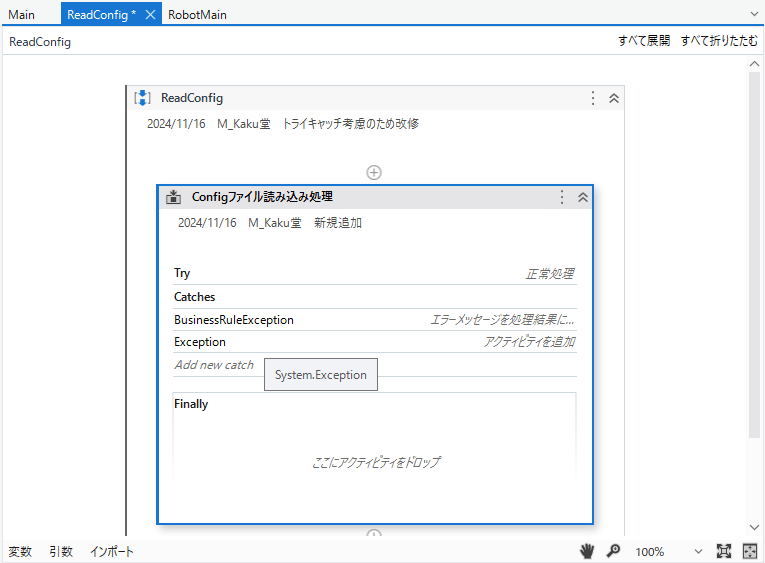
Task: Open the 引数 panel
Action: (61, 552)
